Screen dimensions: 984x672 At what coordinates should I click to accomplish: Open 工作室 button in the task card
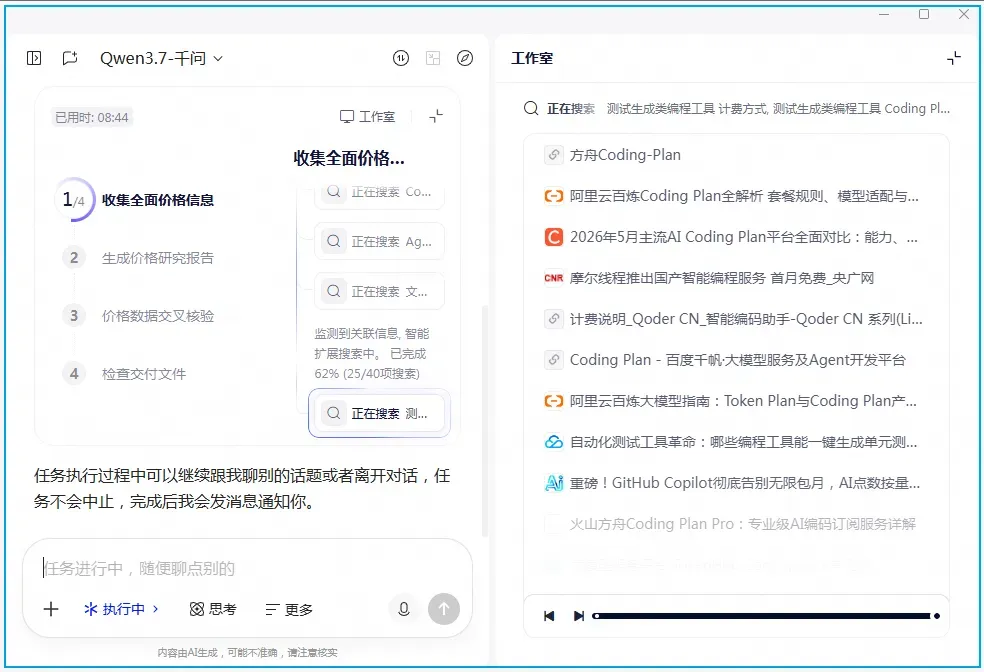[x=368, y=117]
